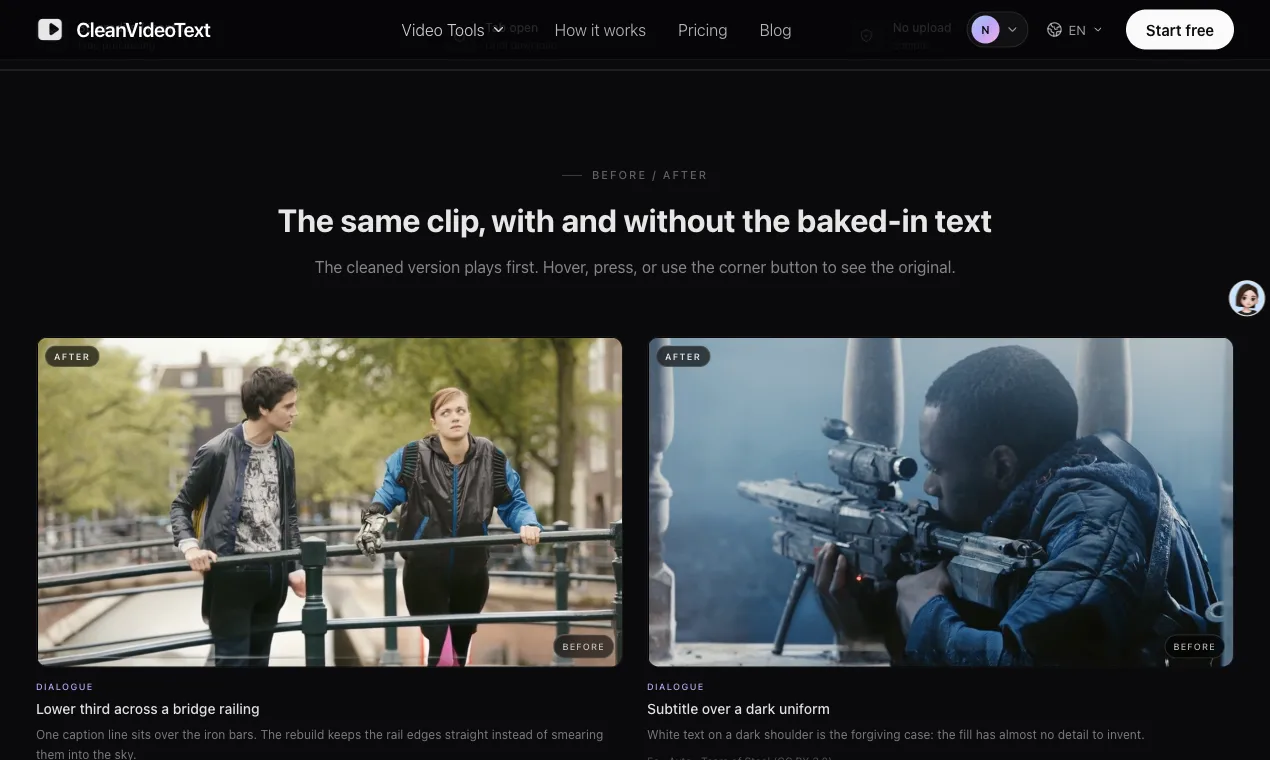Select "Subtitle over a dark uniform" title
This screenshot has width=1270, height=760.
[738, 709]
